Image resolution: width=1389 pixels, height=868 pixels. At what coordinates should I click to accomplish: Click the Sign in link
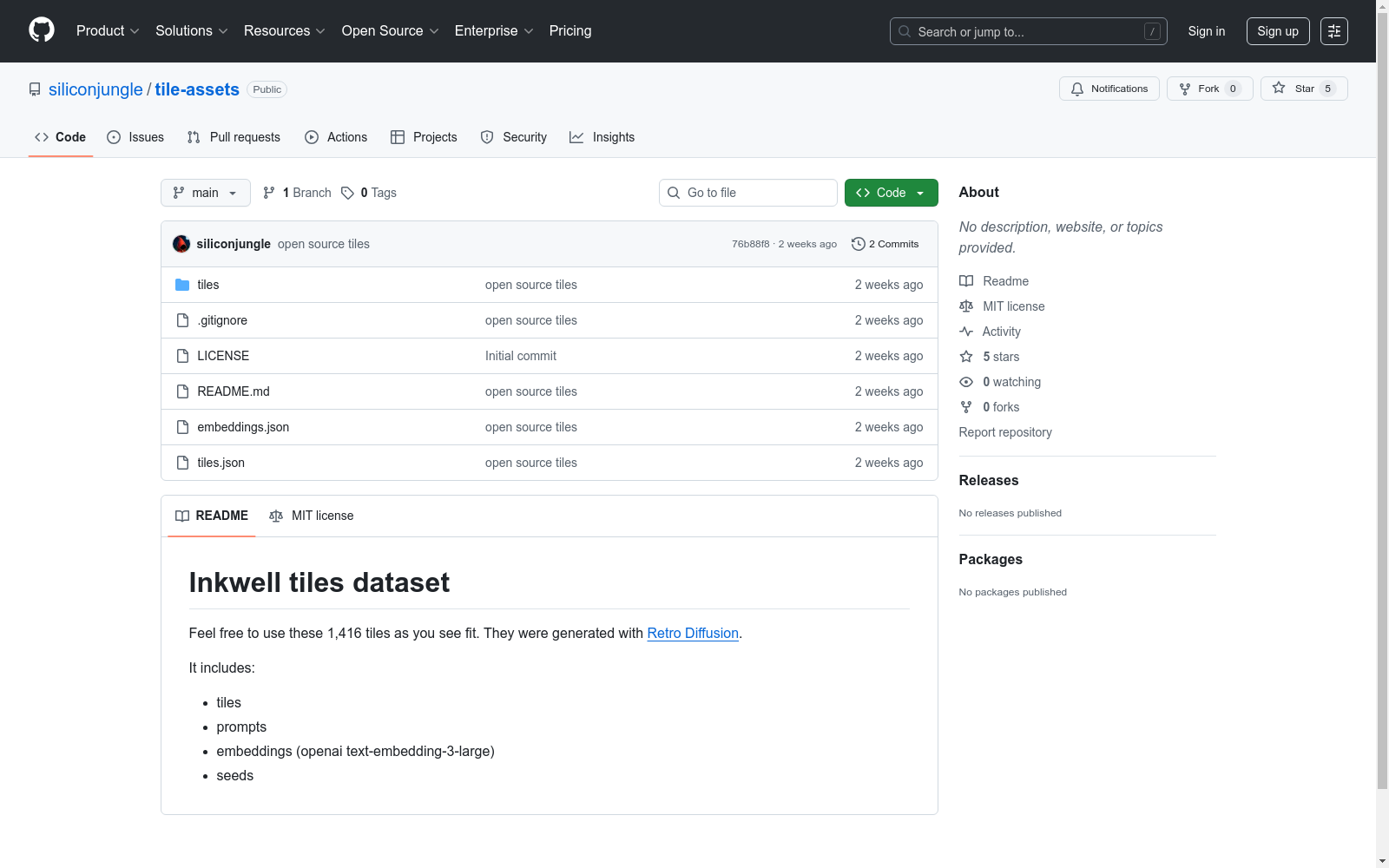coord(1207,31)
